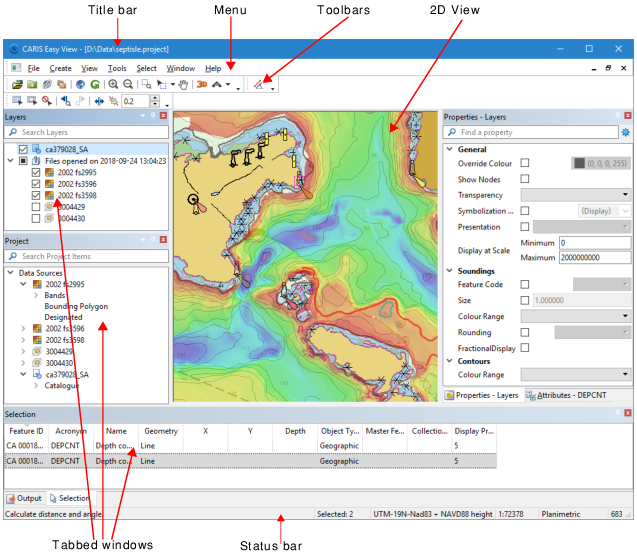Click the Feature ID column header
637x560 pixels.
point(24,431)
